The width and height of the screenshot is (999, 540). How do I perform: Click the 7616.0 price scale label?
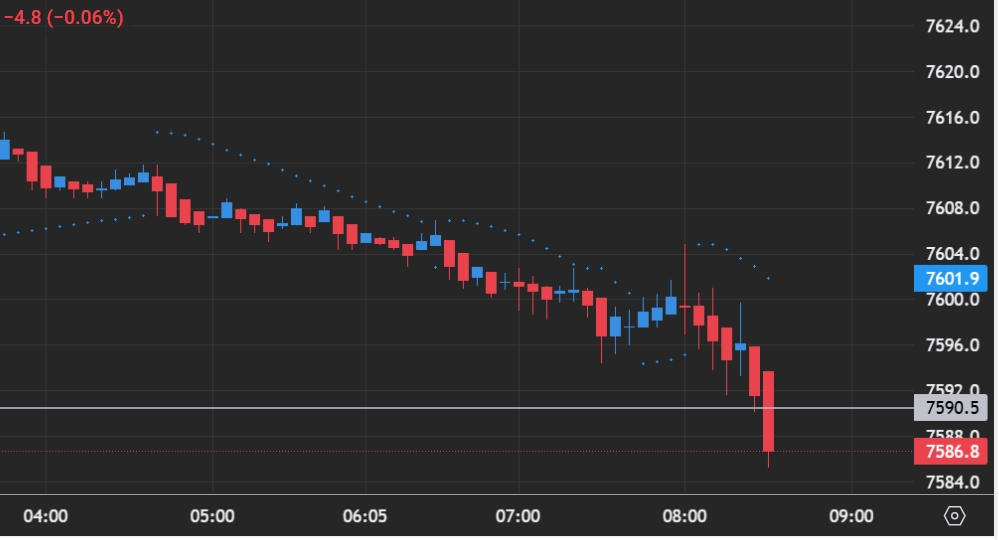point(952,118)
